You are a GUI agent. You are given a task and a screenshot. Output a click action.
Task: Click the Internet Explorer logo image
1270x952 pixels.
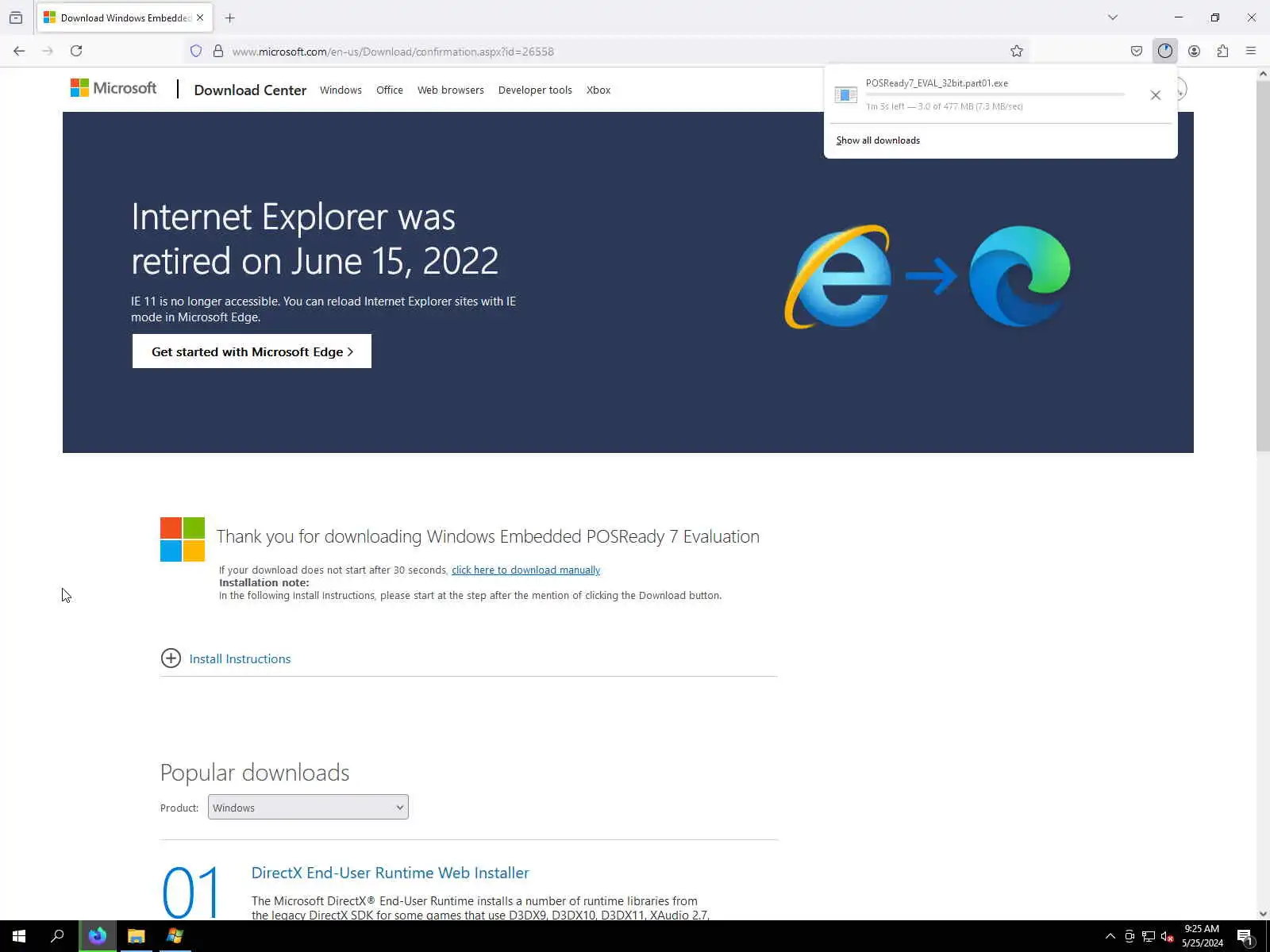[x=837, y=276]
